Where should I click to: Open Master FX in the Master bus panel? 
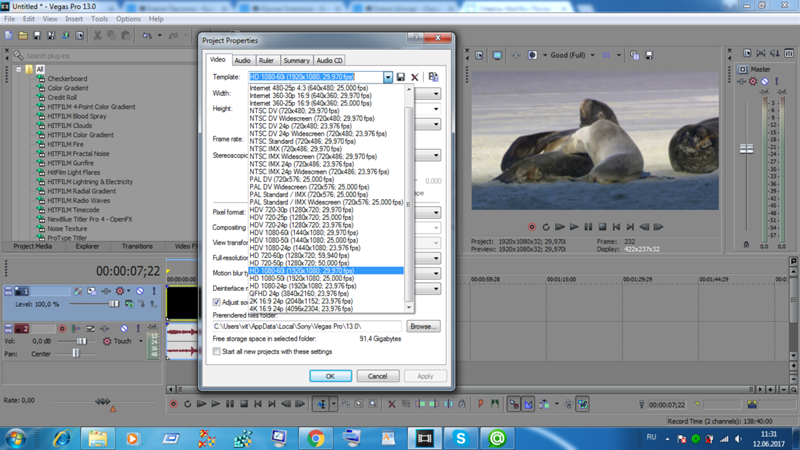(753, 82)
